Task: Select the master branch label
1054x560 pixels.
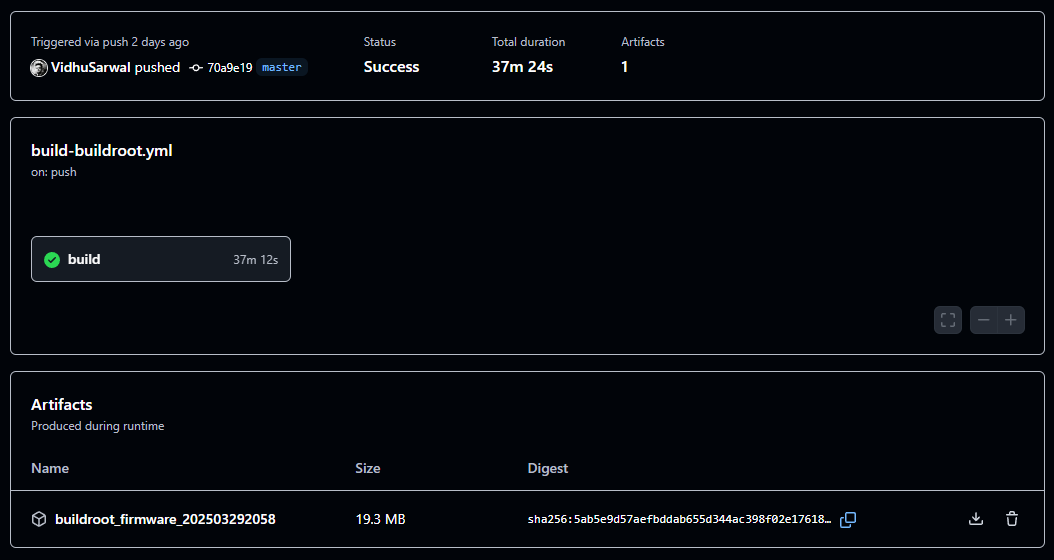Action: pyautogui.click(x=282, y=67)
